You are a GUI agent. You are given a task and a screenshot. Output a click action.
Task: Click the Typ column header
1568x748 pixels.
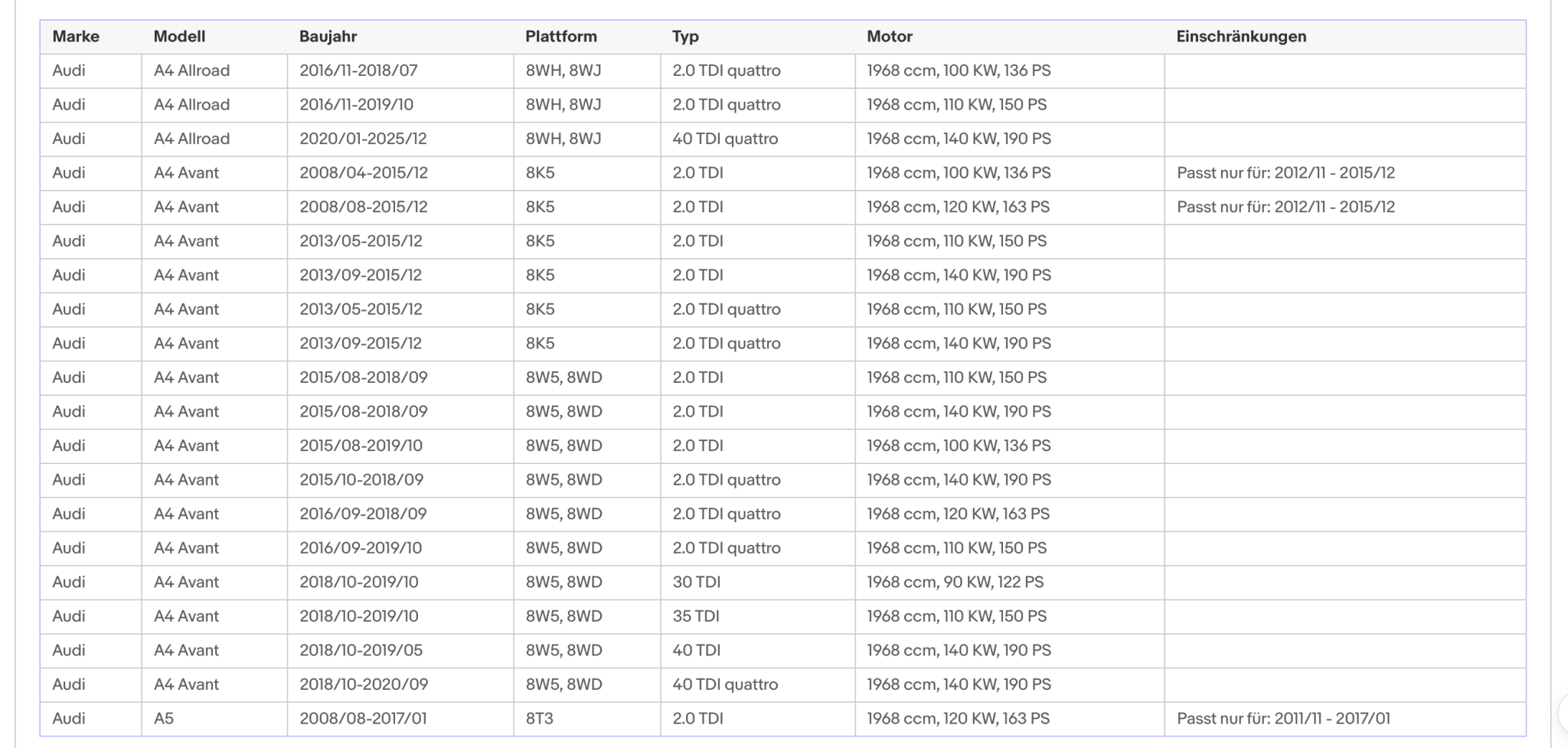point(685,37)
